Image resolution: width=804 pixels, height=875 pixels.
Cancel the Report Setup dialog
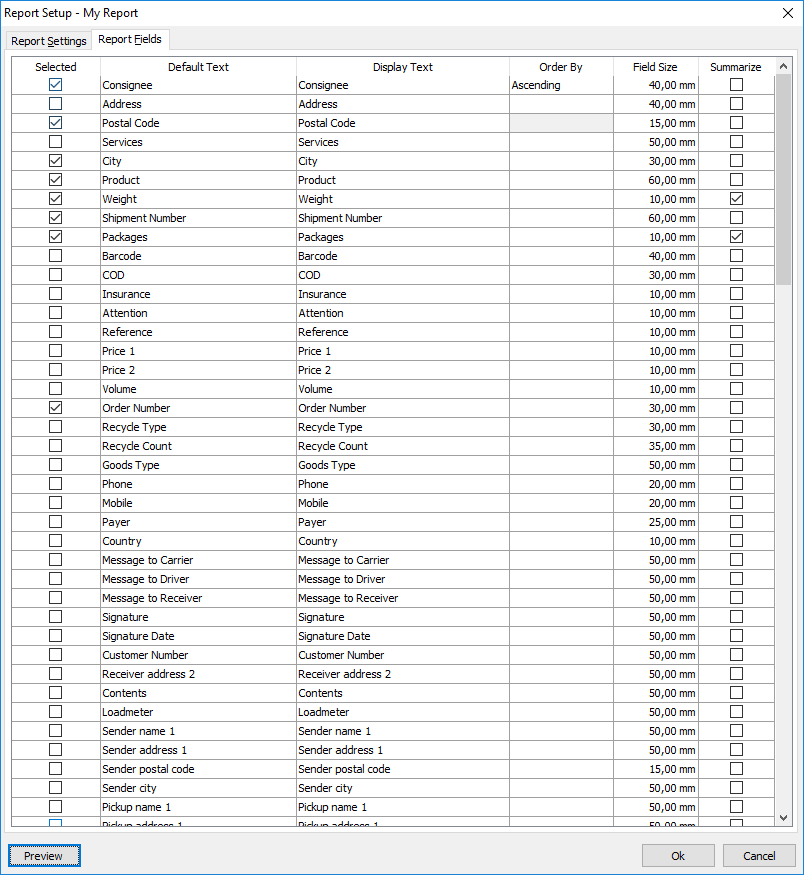coord(759,855)
